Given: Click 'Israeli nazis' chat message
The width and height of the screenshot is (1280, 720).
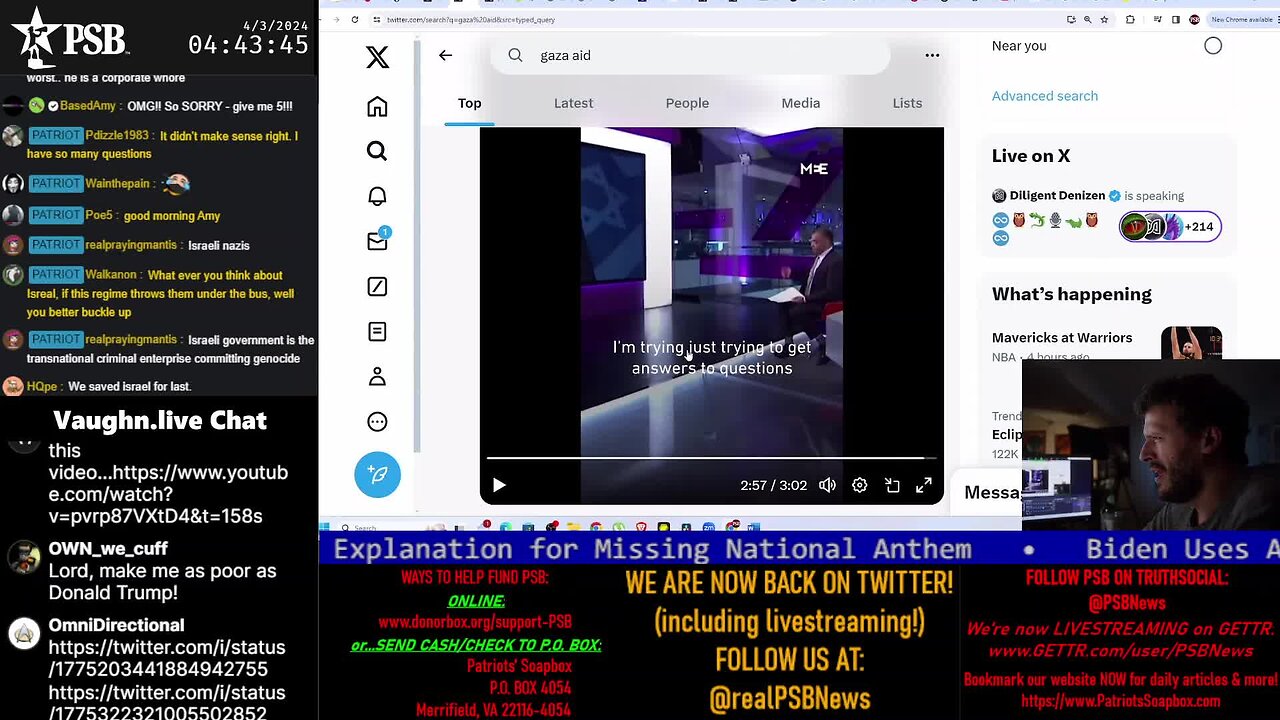Looking at the screenshot, I should (x=219, y=246).
